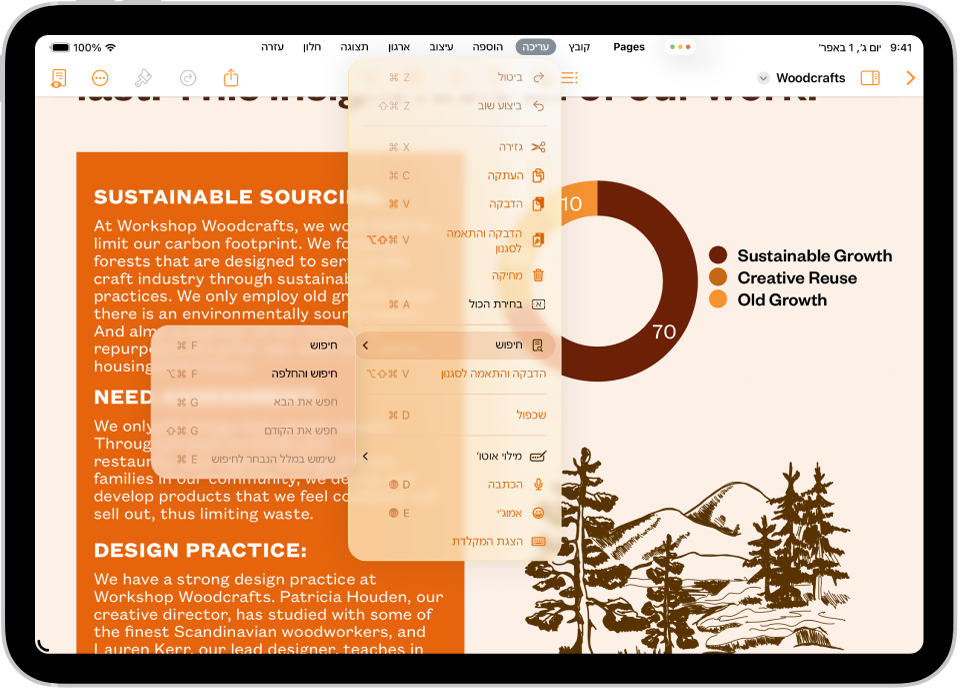Click the Creative Reuse legend color dot
960x689 pixels.
[718, 277]
